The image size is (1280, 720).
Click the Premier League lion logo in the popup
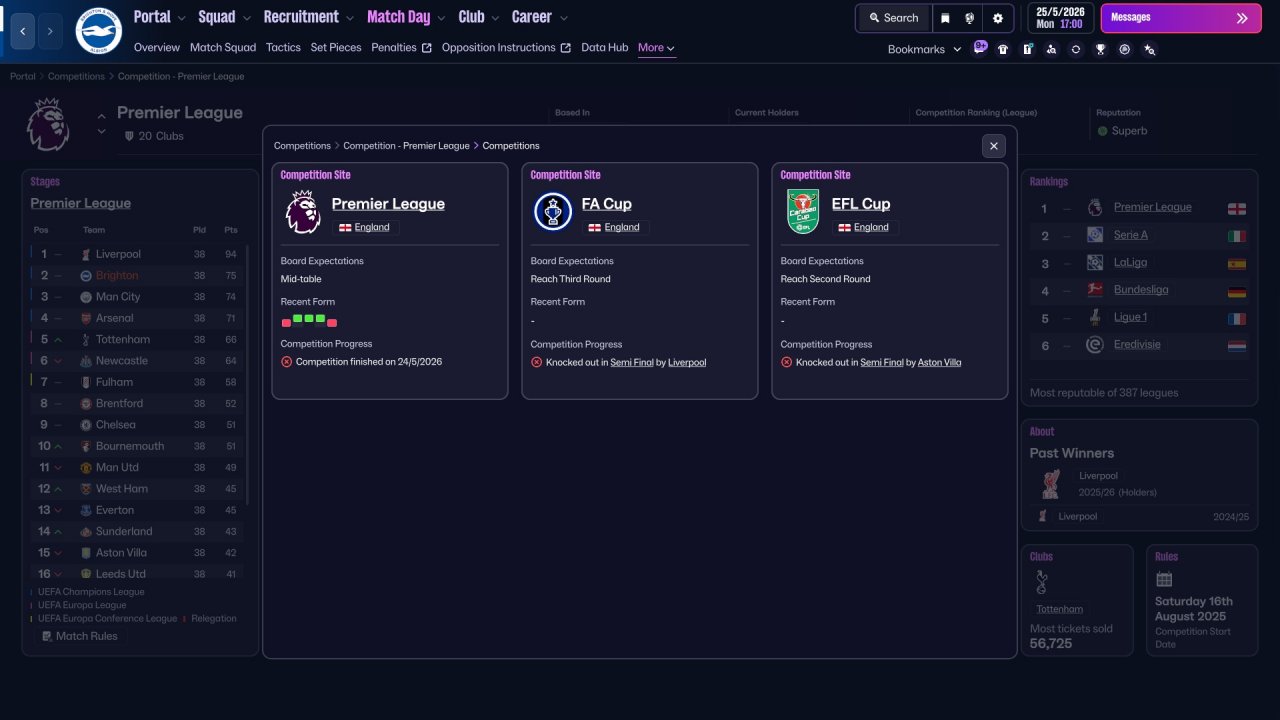[x=303, y=212]
